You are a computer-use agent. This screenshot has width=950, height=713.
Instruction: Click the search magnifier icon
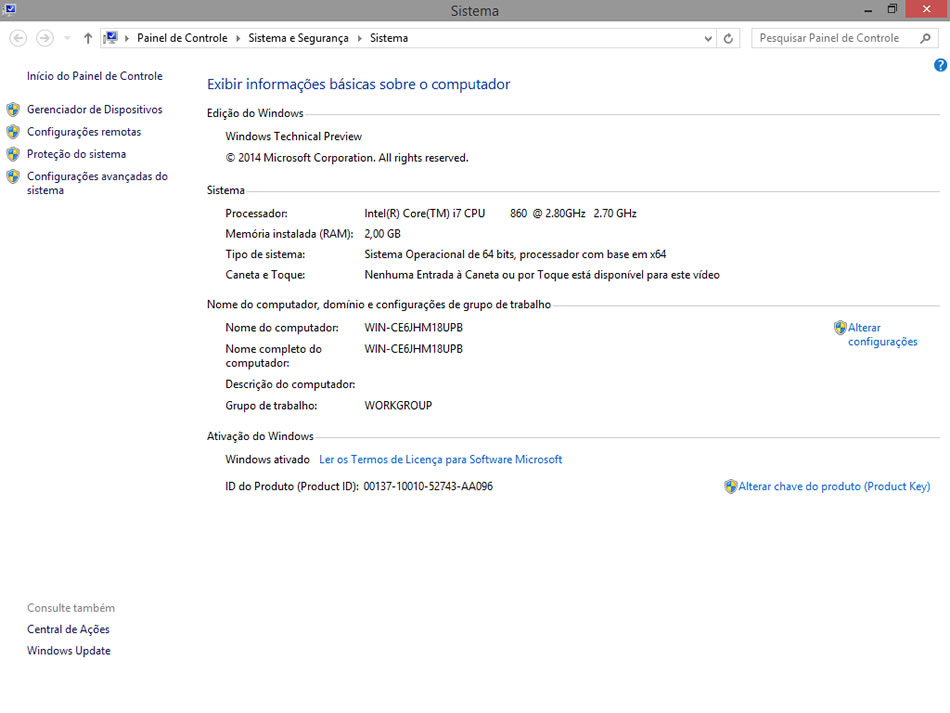point(925,38)
